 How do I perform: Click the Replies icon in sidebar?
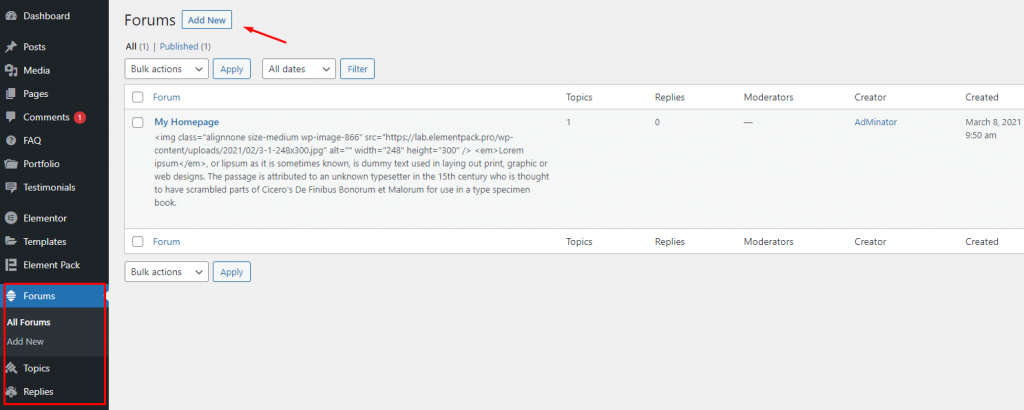pos(10,392)
